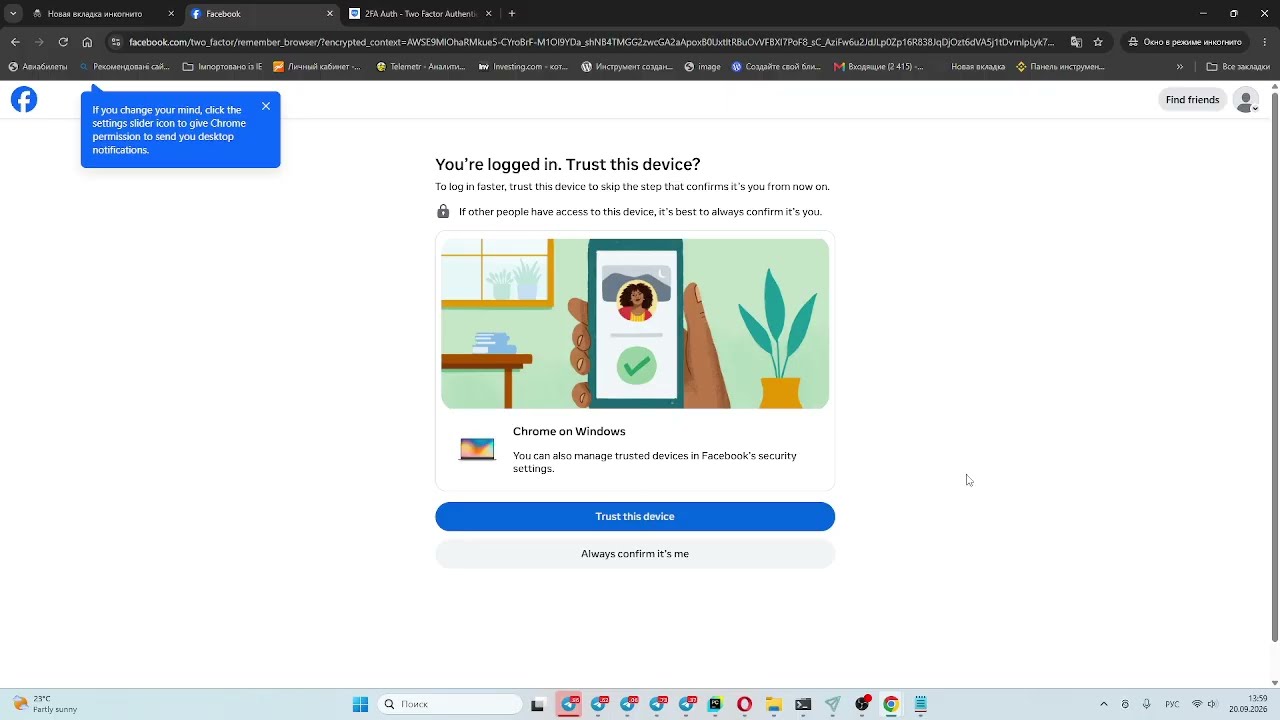
Task: Open Investing.com bookmark
Action: click(523, 67)
